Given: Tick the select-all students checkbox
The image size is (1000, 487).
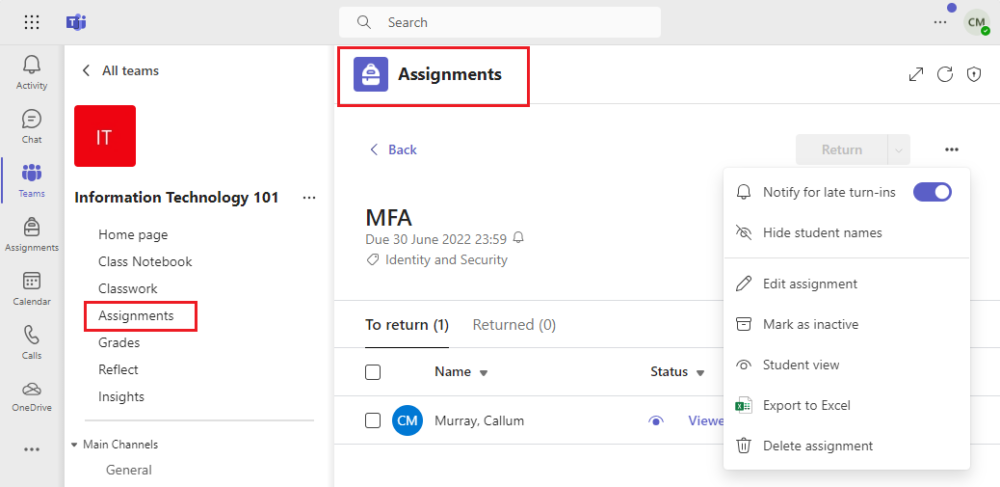Looking at the screenshot, I should pos(372,372).
